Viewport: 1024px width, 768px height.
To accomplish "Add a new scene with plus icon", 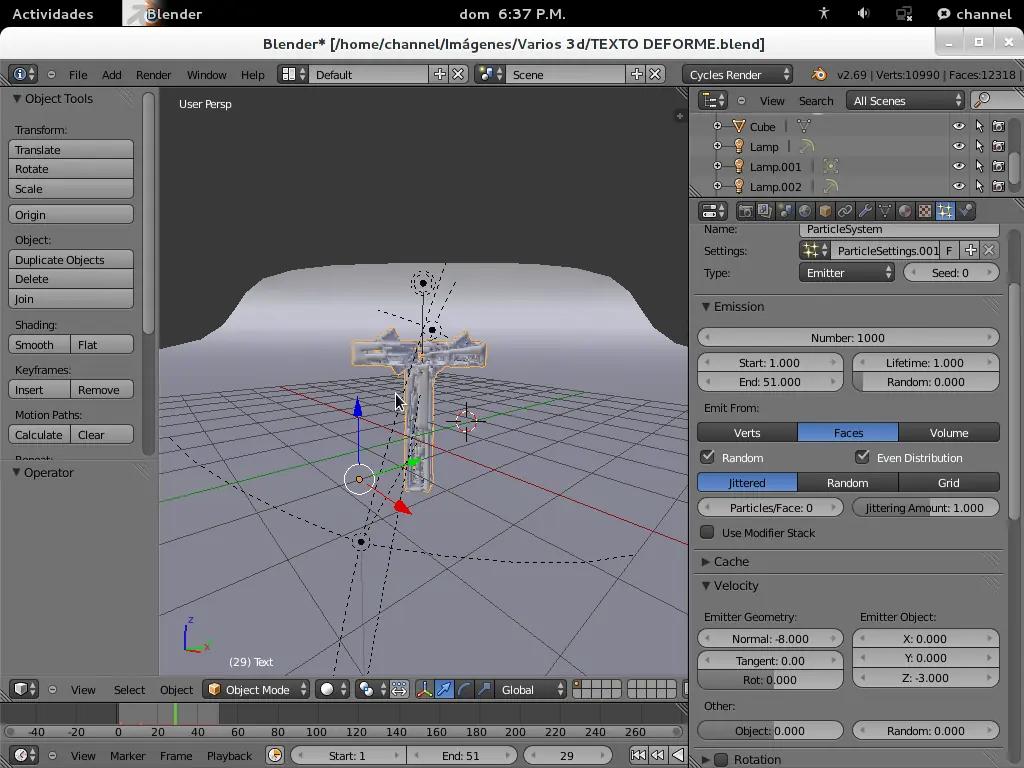I will coord(637,74).
